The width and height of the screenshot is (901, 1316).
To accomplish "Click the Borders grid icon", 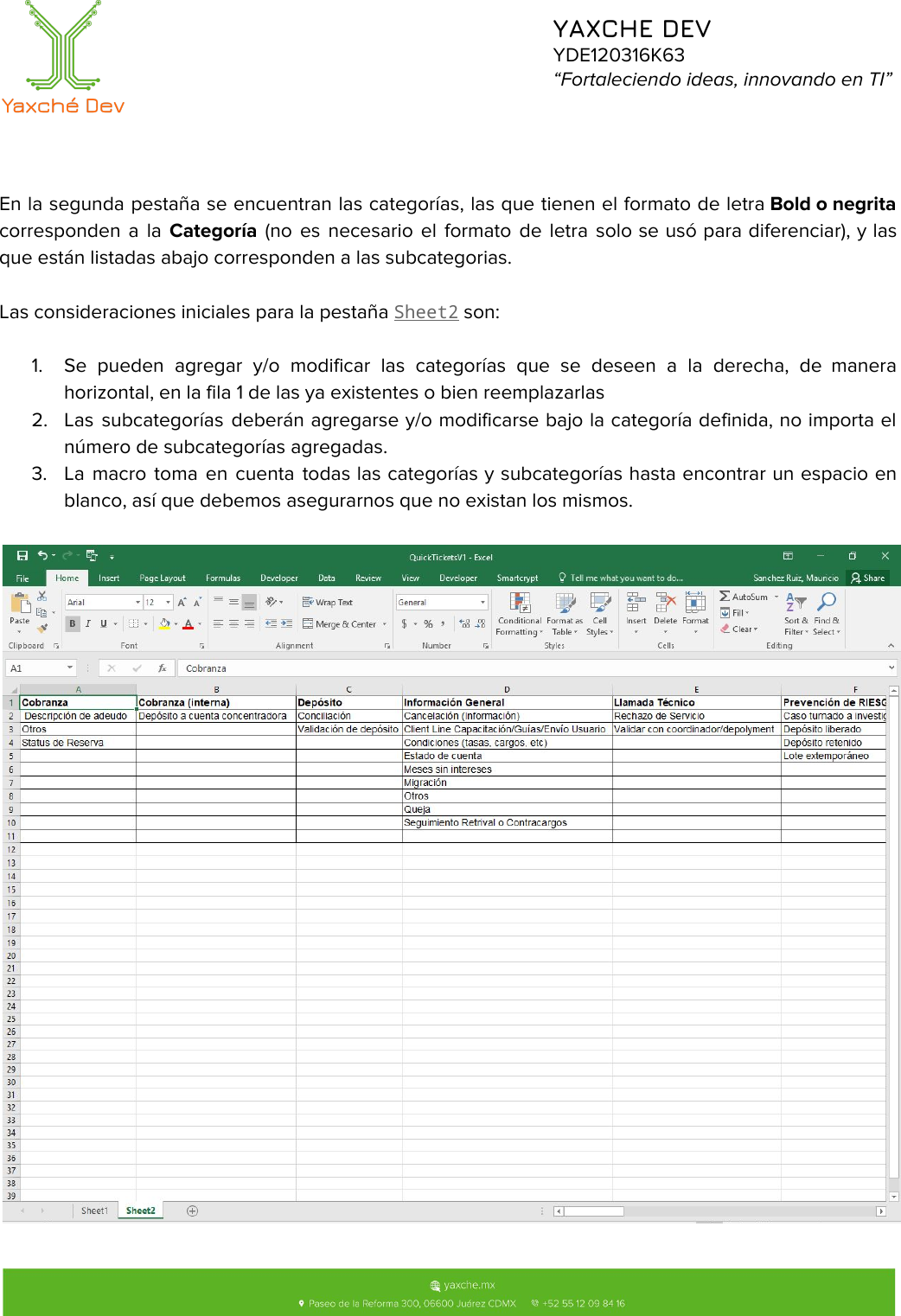I will pyautogui.click(x=133, y=623).
